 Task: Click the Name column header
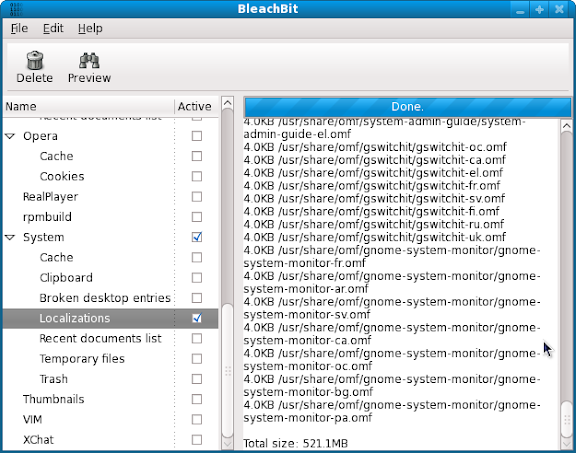coord(88,107)
